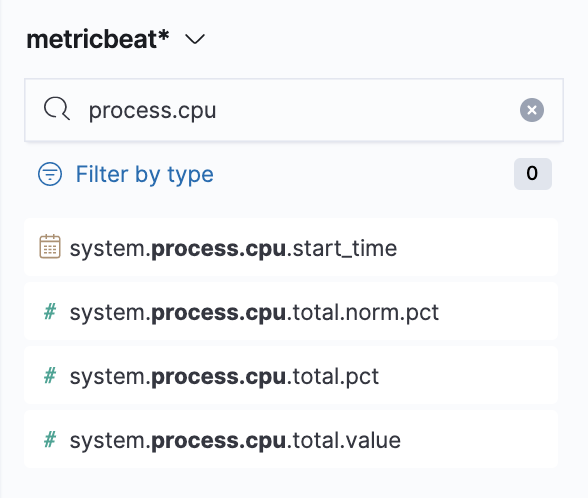Click the total.value field row's right side

pyautogui.click(x=480, y=439)
